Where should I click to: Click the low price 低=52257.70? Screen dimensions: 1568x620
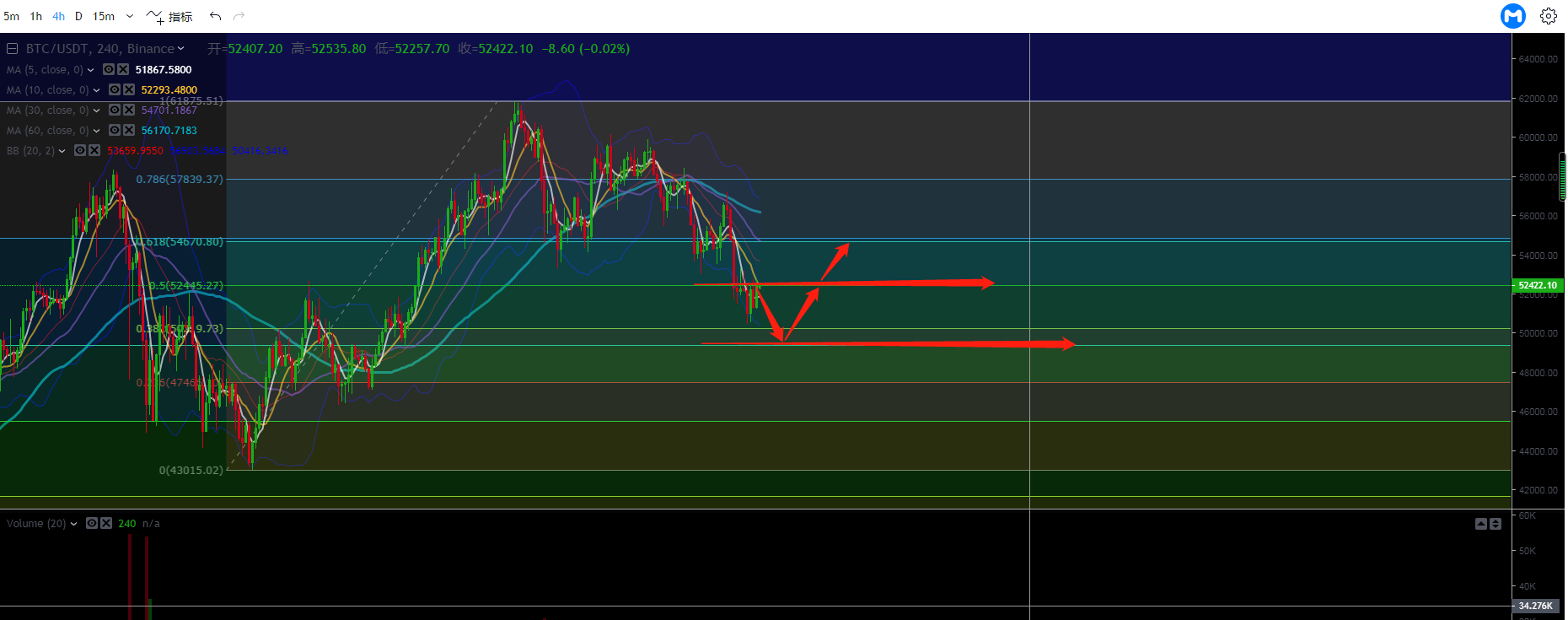412,49
